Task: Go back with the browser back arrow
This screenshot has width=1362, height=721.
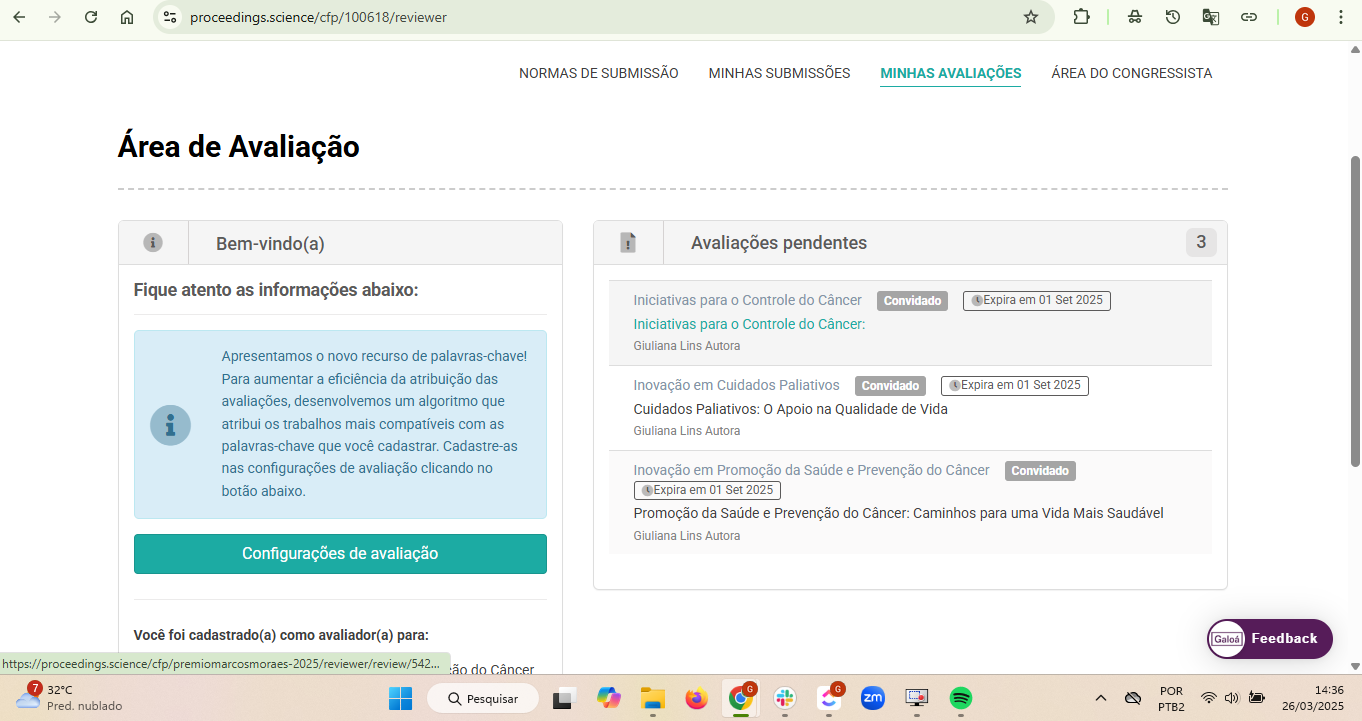Action: 19,17
